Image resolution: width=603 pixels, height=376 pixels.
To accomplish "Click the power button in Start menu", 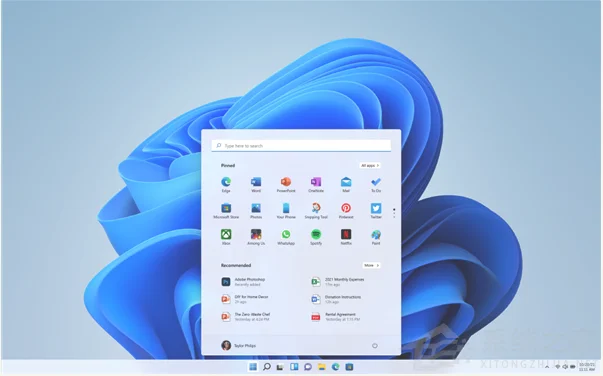I will pyautogui.click(x=375, y=346).
